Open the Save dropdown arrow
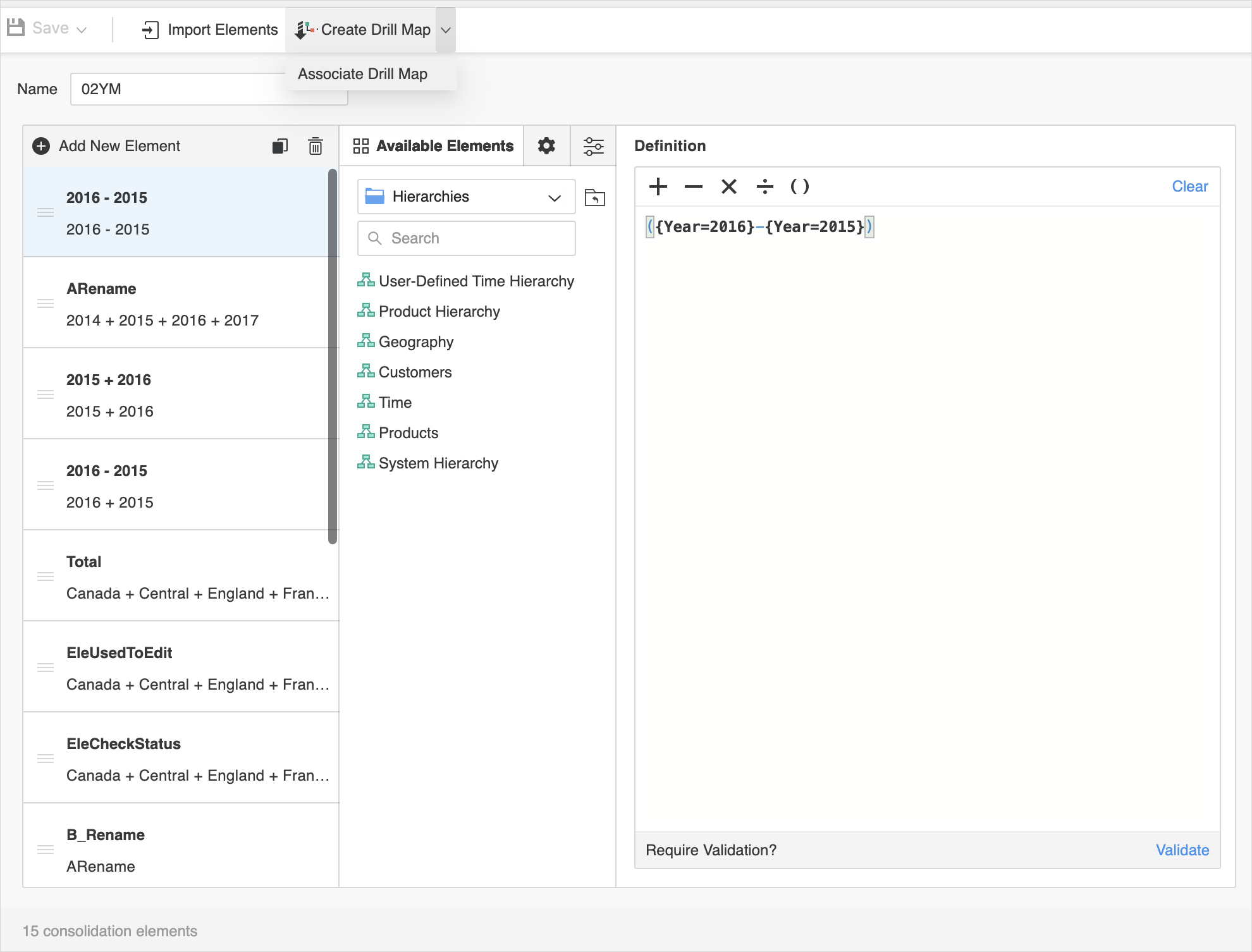Viewport: 1252px width, 952px height. coord(82,30)
